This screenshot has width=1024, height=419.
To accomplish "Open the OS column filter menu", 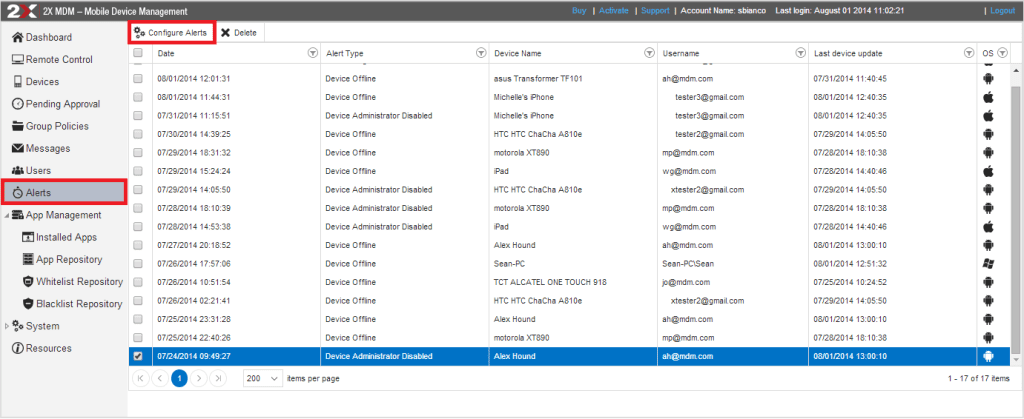I will [1002, 53].
